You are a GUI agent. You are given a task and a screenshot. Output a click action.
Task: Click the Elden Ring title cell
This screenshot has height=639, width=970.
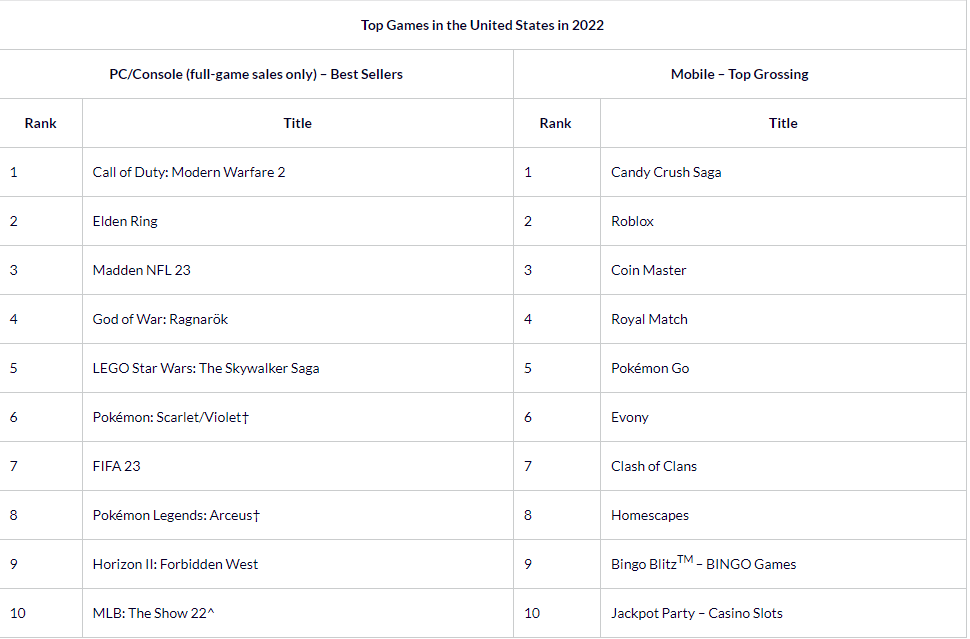tap(125, 221)
